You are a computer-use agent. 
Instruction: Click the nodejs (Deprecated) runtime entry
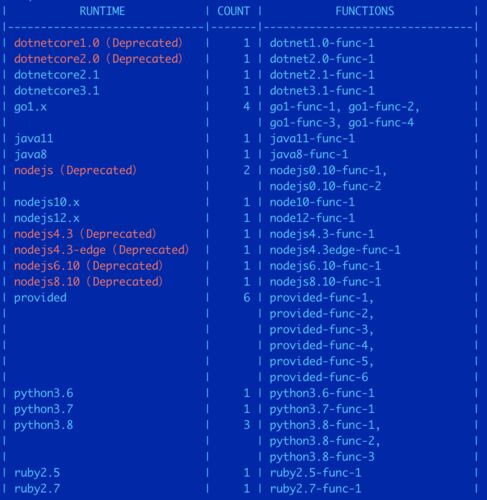[x=75, y=170]
